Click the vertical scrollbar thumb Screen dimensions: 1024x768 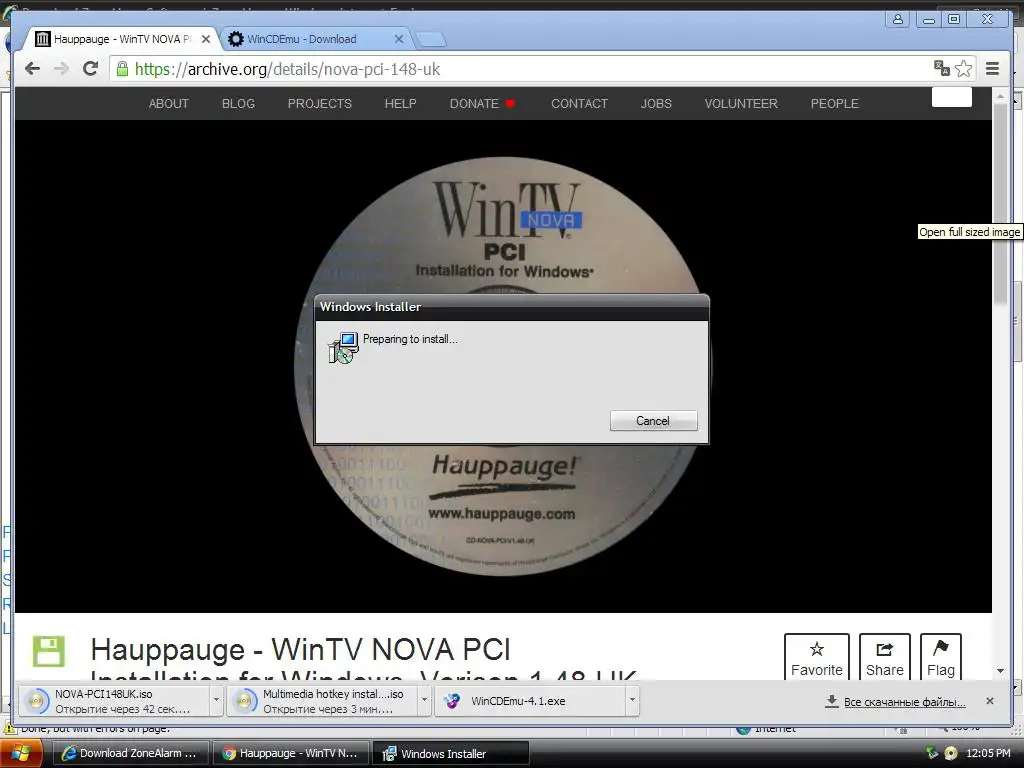1000,202
